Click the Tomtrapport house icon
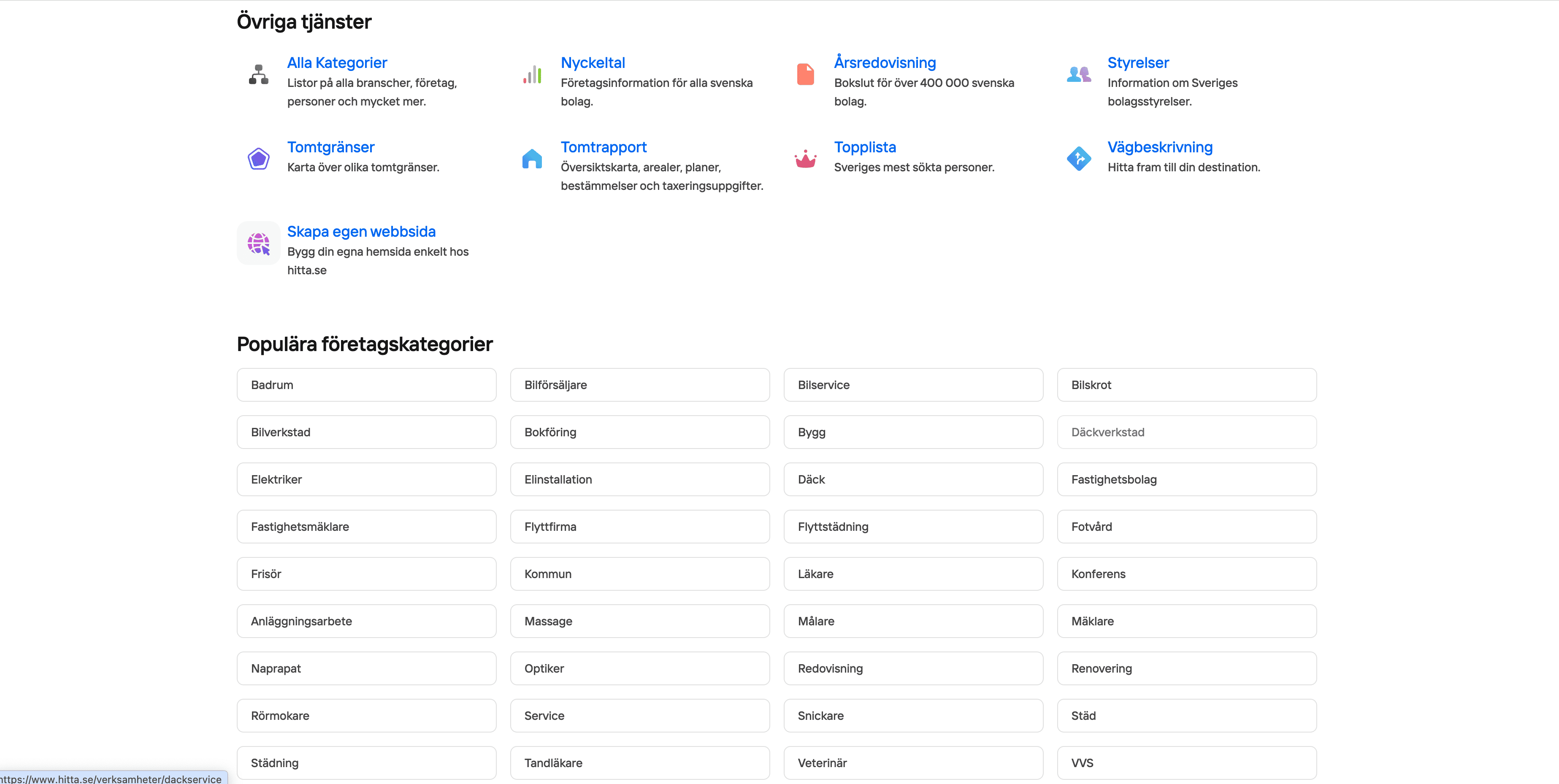The height and width of the screenshot is (784, 1559). point(532,159)
